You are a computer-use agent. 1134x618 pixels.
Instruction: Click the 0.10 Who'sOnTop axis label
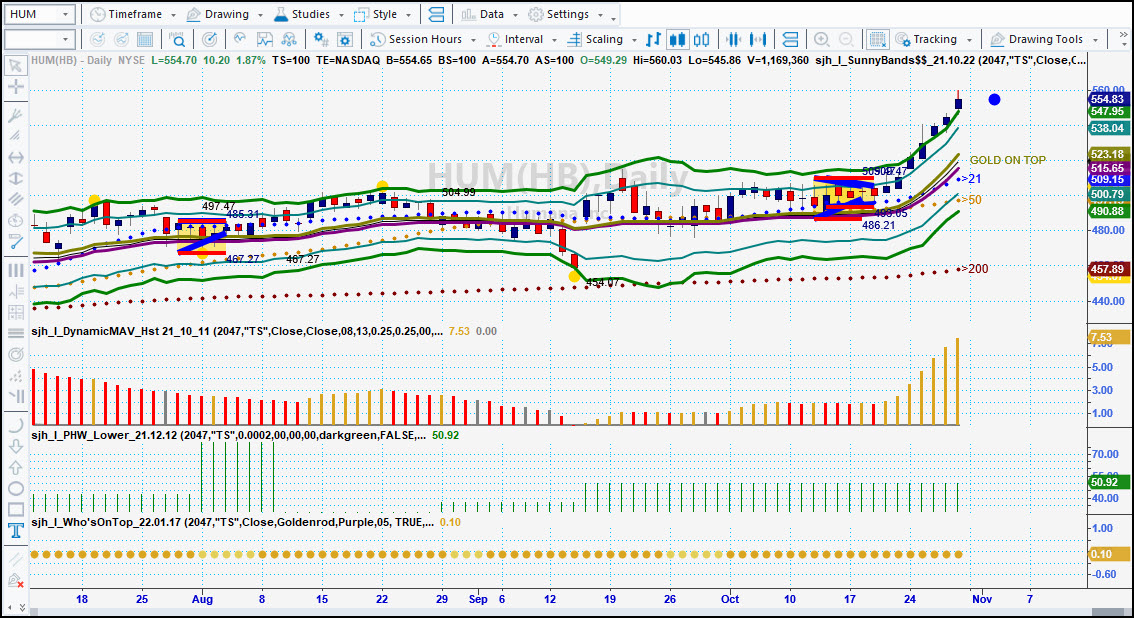(1107, 554)
